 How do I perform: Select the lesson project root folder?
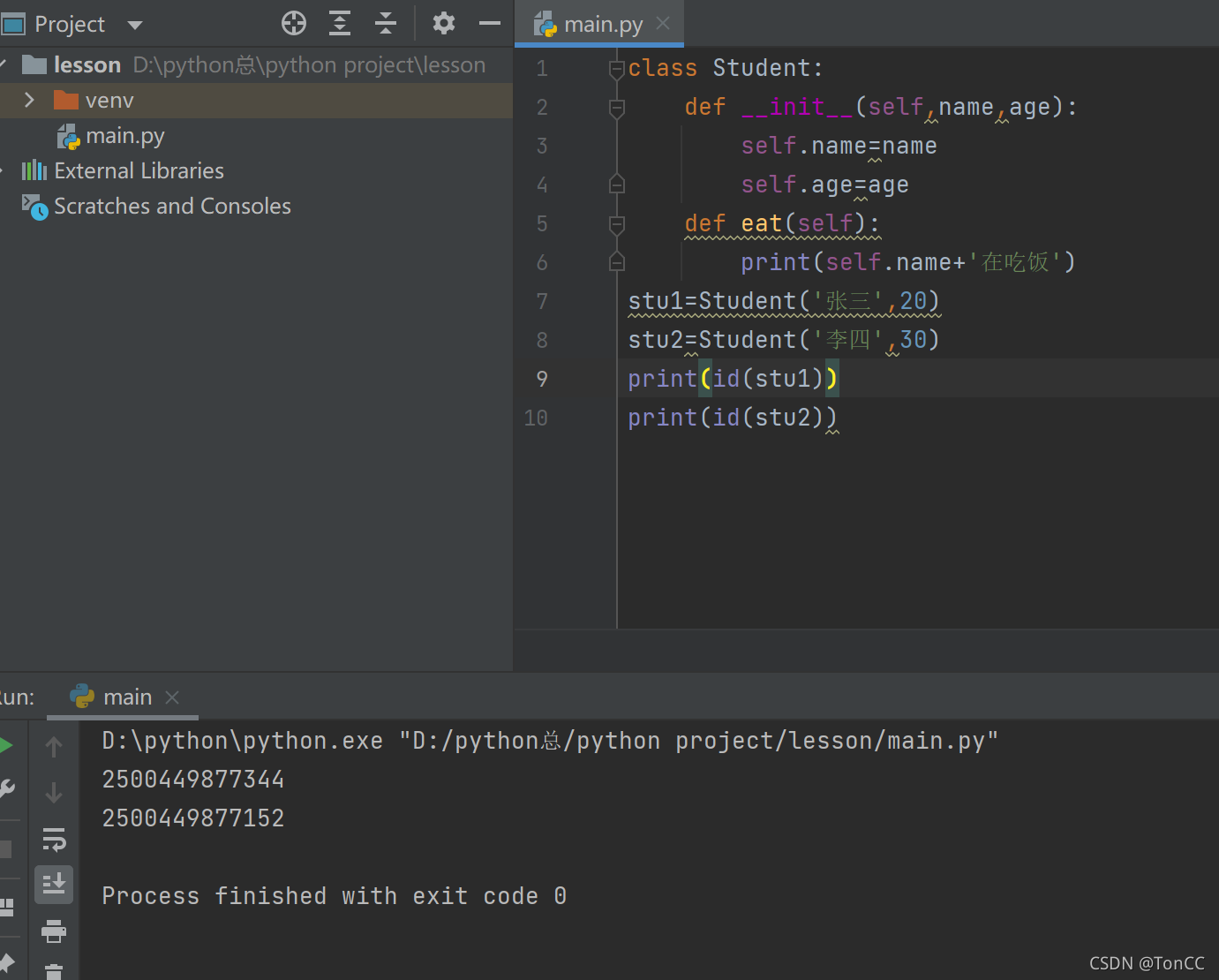pyautogui.click(x=71, y=64)
